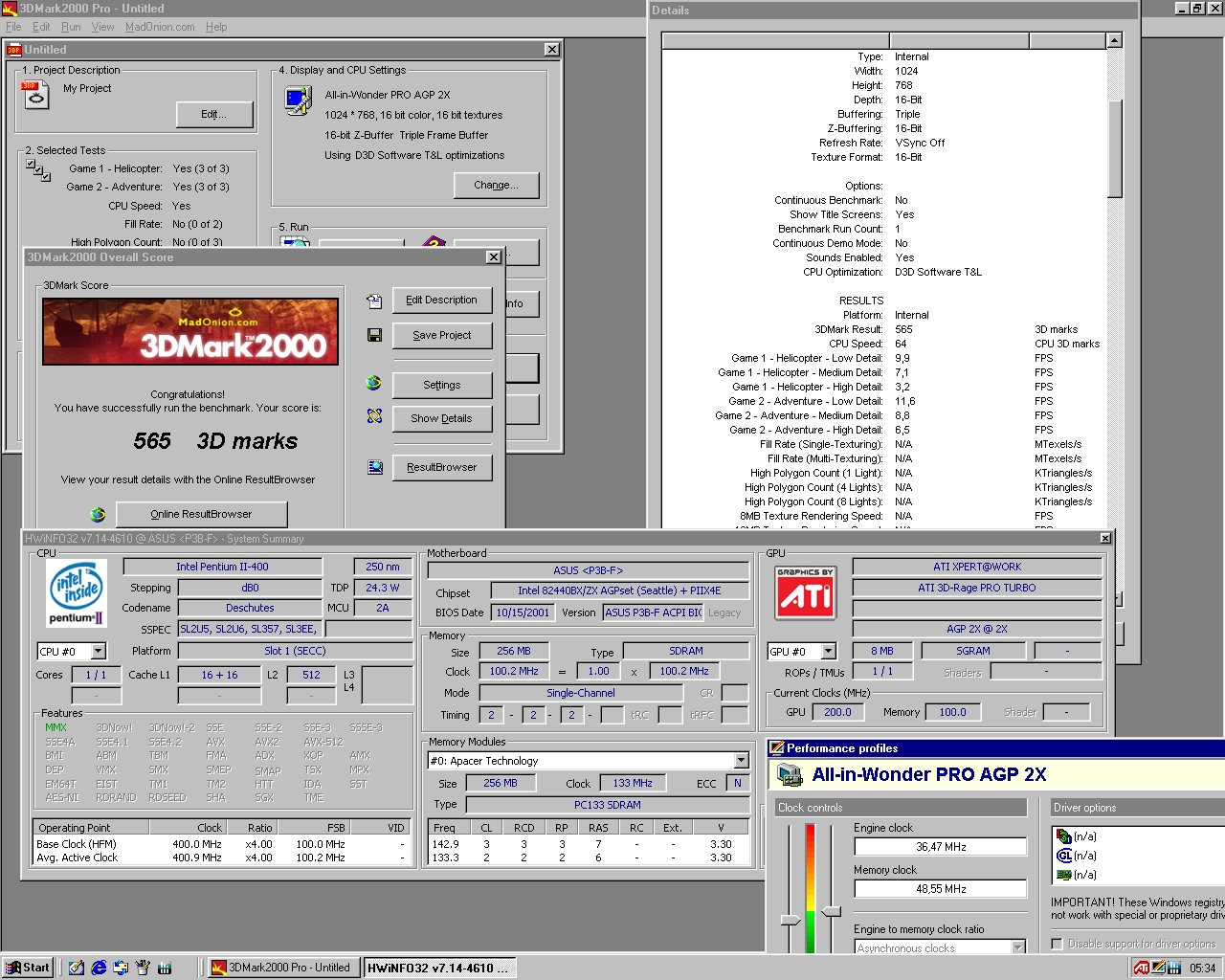Click the Show Details button
Image resolution: width=1225 pixels, height=980 pixels.
[441, 418]
